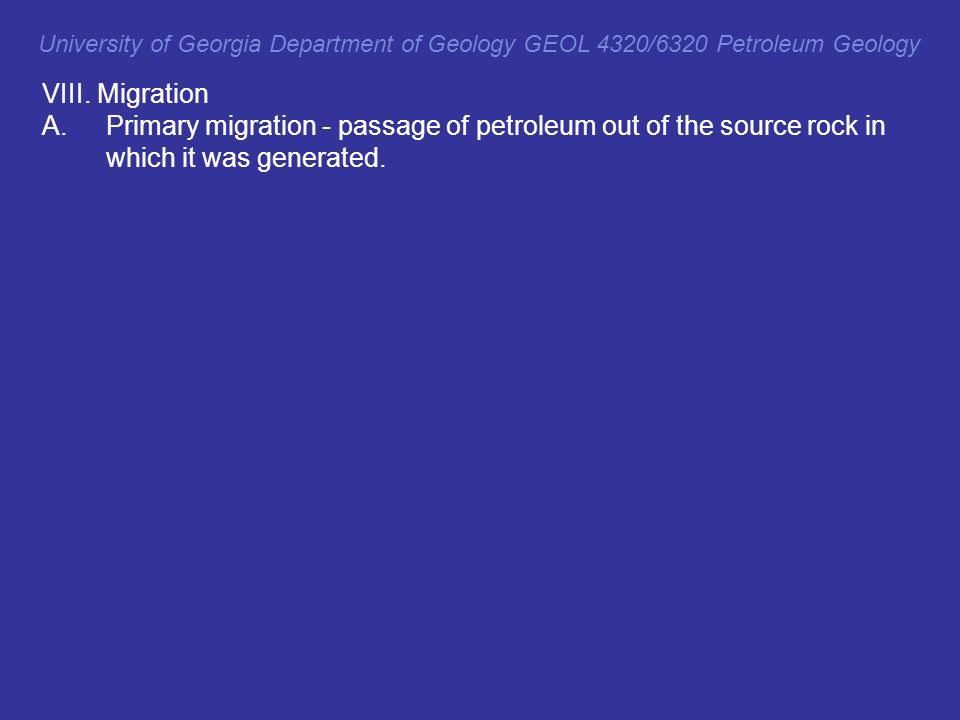The width and height of the screenshot is (960, 720).
Task: Select the course code "GEOL" in header
Action: coord(557,45)
